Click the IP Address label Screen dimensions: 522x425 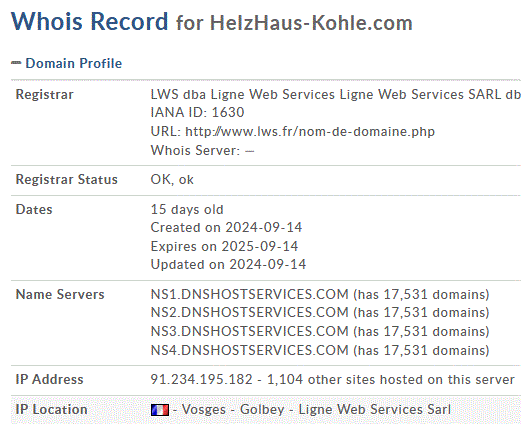pos(49,379)
